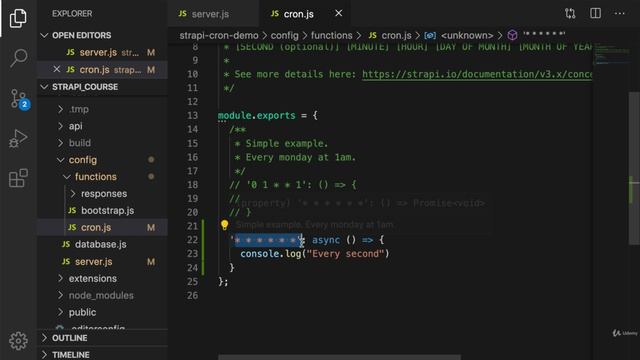Click functions in the breadcrumb path
This screenshot has height=360, width=640.
[x=331, y=36]
